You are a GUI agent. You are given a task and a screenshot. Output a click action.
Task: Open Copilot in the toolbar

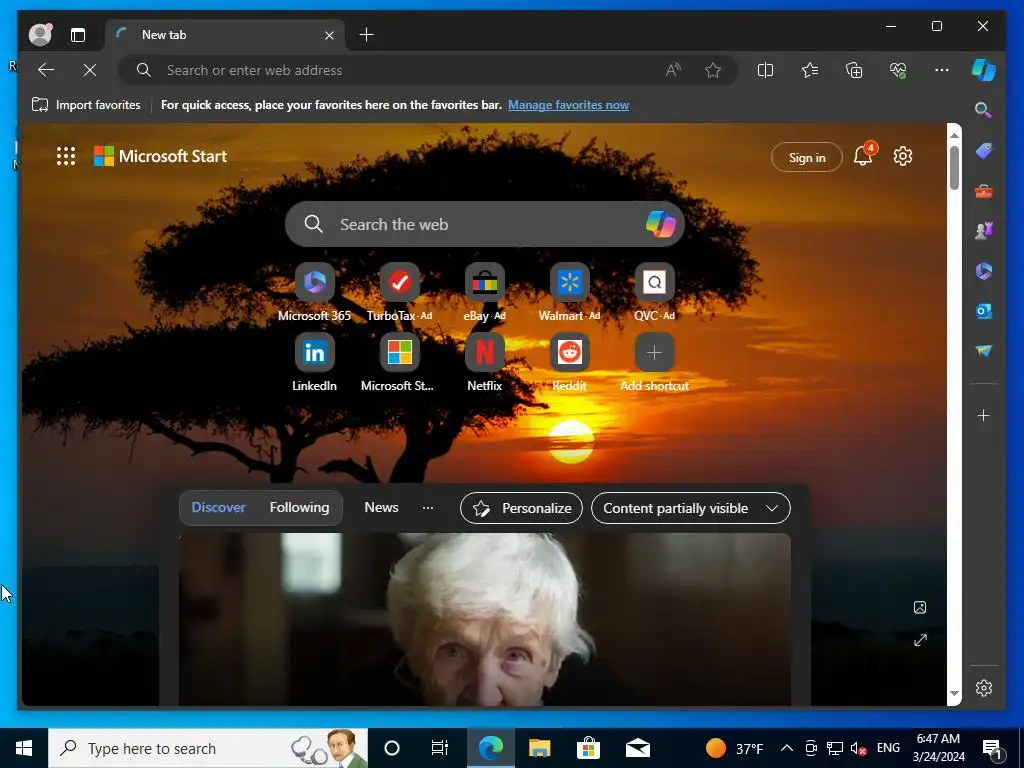pos(984,70)
